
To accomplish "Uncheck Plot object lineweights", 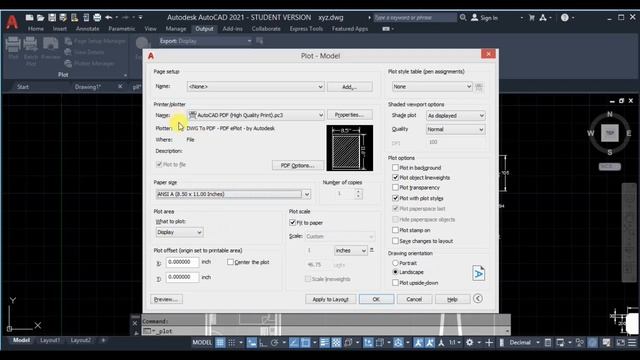I will pyautogui.click(x=395, y=178).
